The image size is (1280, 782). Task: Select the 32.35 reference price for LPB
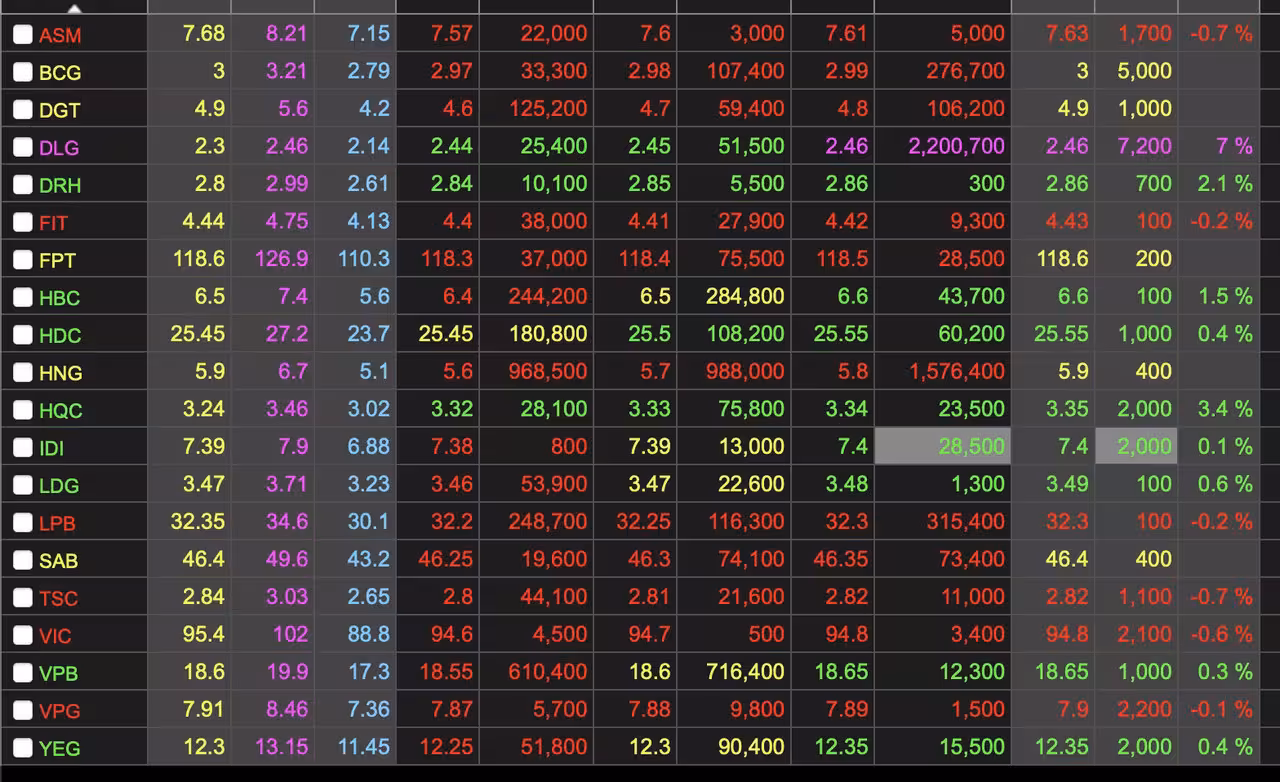click(x=198, y=521)
